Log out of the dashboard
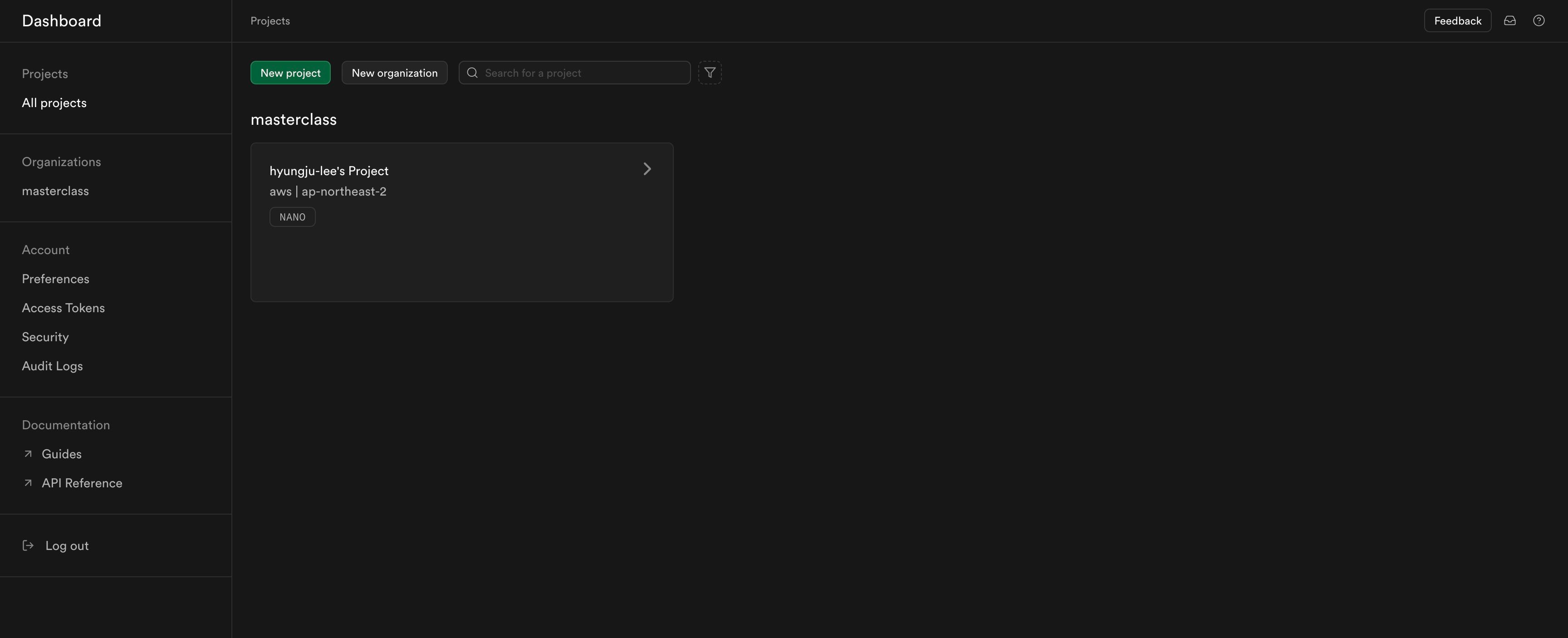The image size is (1568, 638). coord(67,545)
